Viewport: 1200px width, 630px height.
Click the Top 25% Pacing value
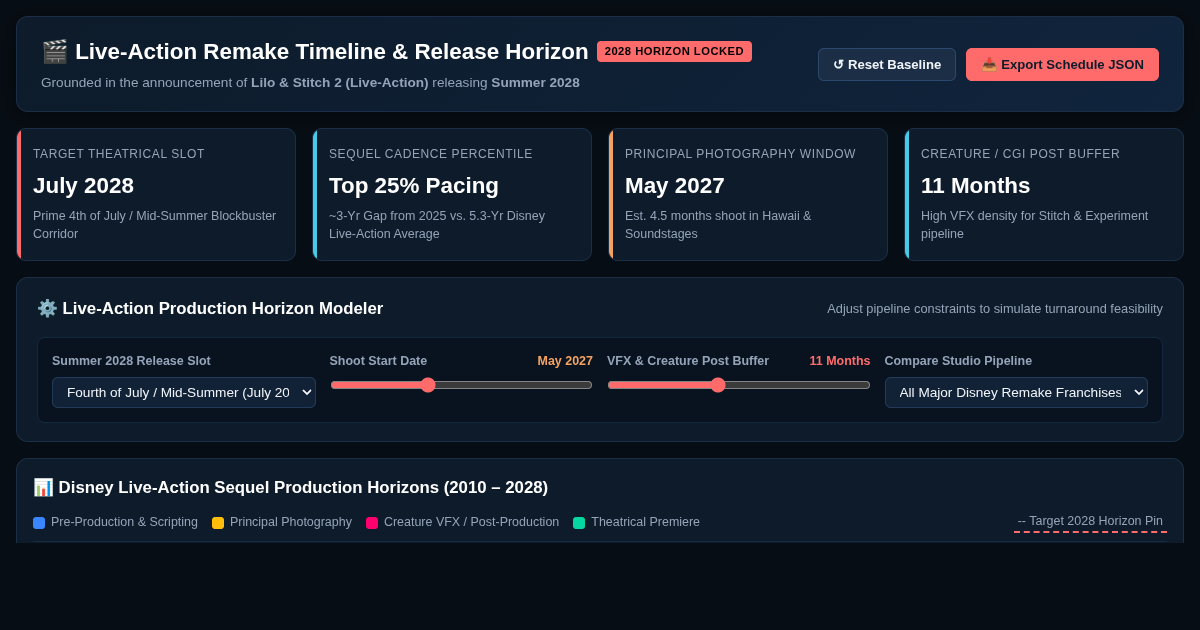point(414,185)
